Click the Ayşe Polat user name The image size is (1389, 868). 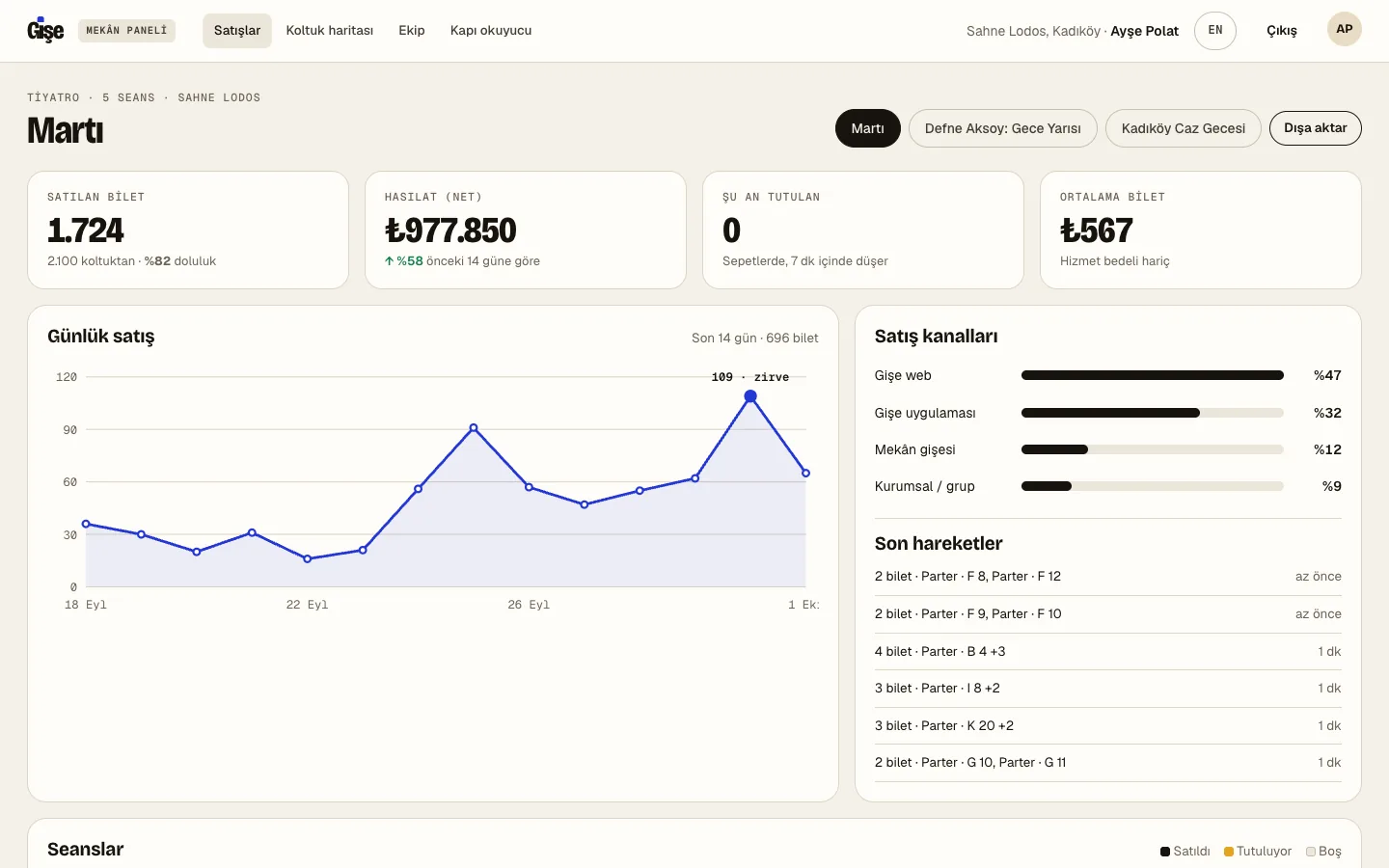(x=1145, y=31)
